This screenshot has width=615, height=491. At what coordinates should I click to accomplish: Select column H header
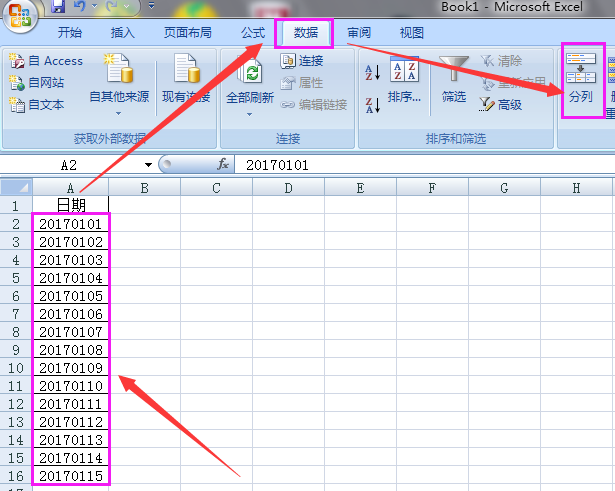coord(577,188)
